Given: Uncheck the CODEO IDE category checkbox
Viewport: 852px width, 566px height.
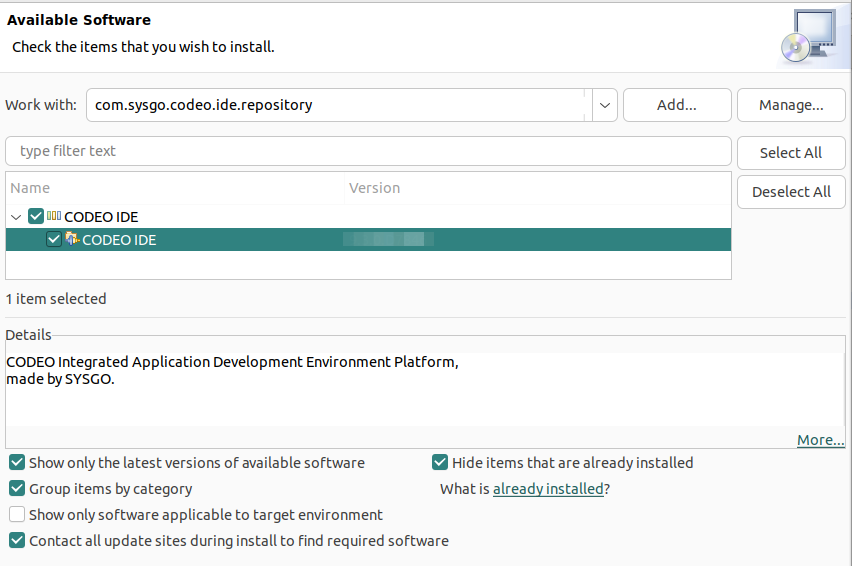Looking at the screenshot, I should tap(36, 216).
